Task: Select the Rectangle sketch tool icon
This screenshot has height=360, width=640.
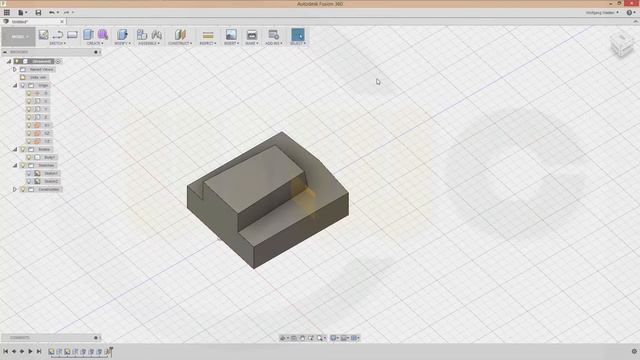Action: click(x=72, y=35)
